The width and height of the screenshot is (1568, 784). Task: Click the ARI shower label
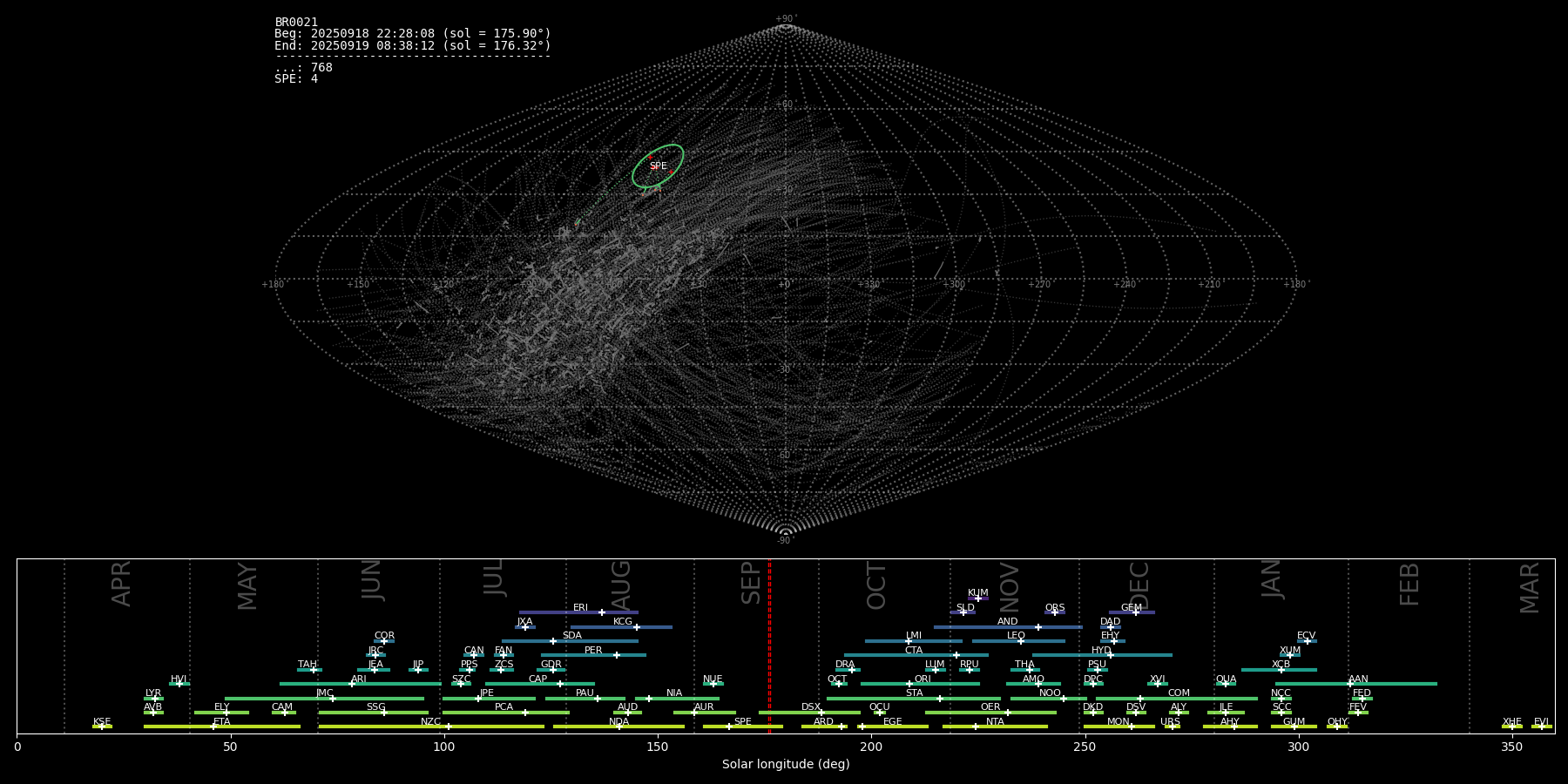click(x=359, y=679)
